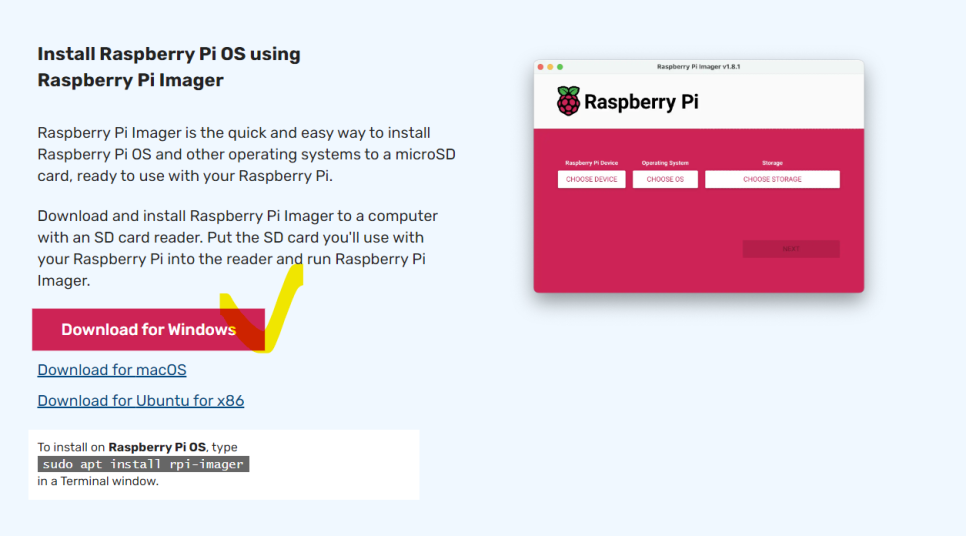Viewport: 966px width, 536px height.
Task: Minimize the Imager window with yellow dot
Action: pyautogui.click(x=550, y=67)
